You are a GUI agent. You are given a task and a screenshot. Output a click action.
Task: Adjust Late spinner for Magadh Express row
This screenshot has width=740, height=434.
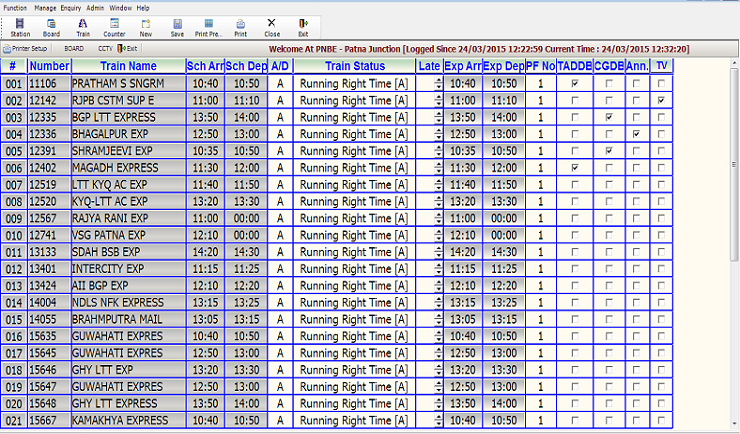pos(438,168)
